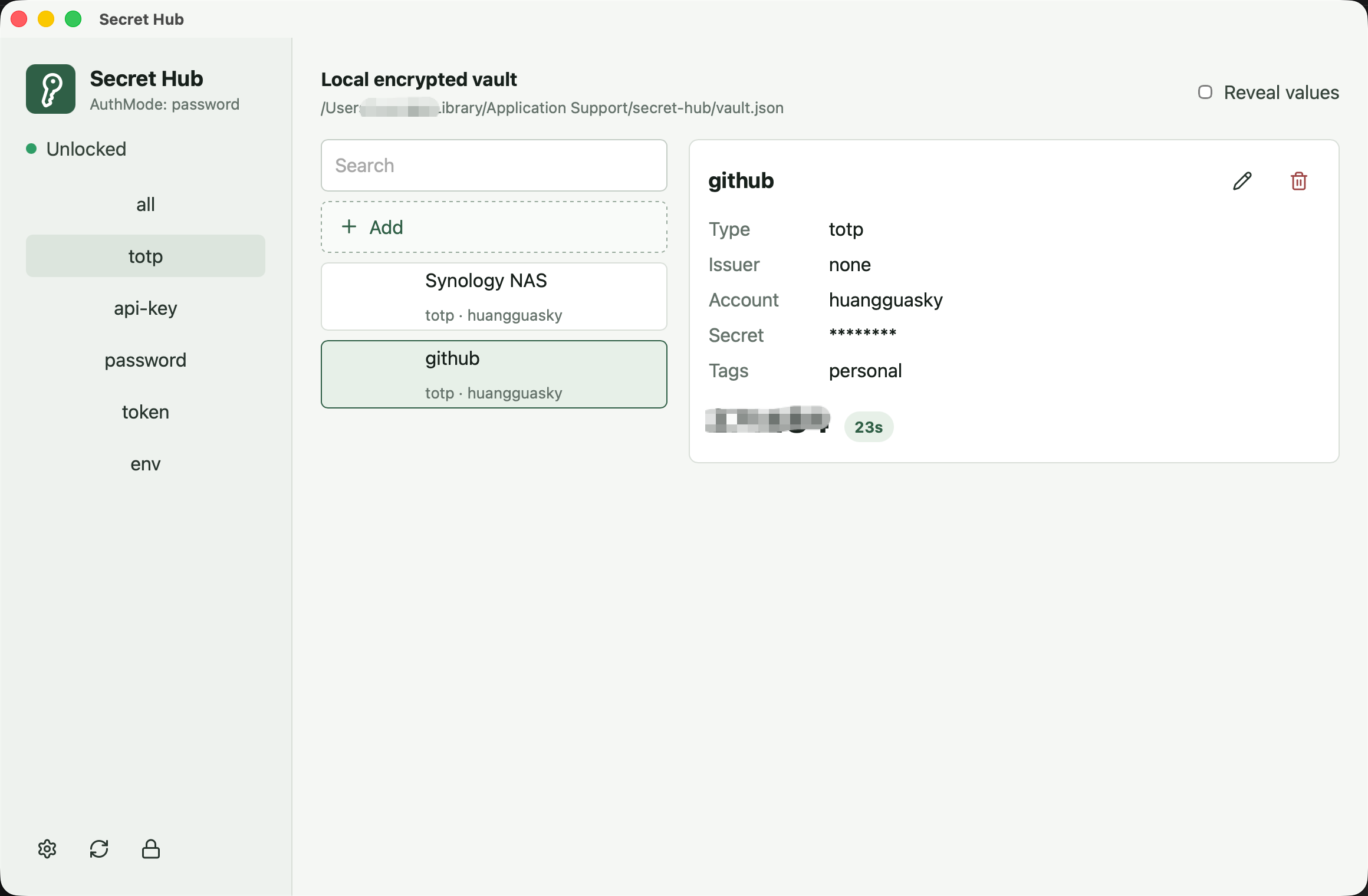Open settings via the gear icon
The image size is (1368, 896).
coord(47,849)
